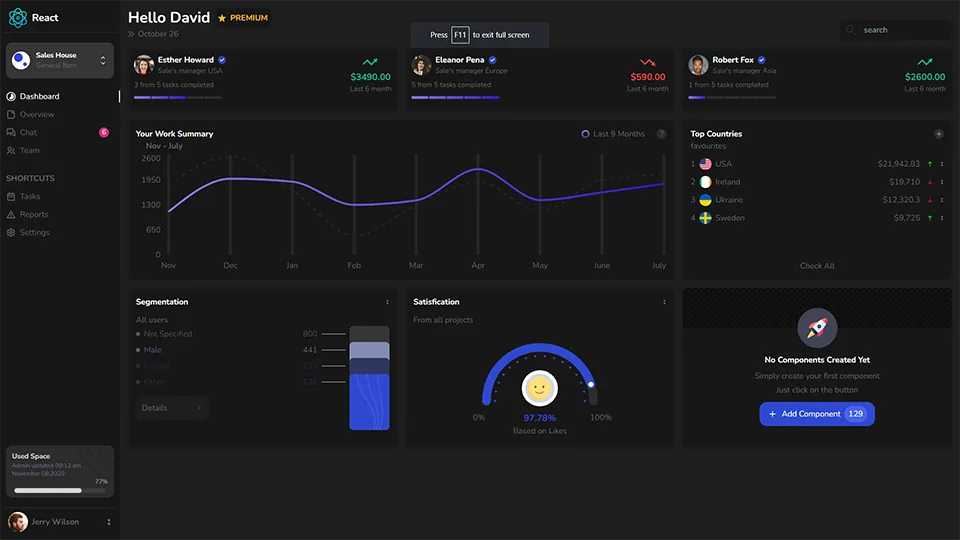The height and width of the screenshot is (540, 960).
Task: Click Robert Fox's task progress bar
Action: 732,97
